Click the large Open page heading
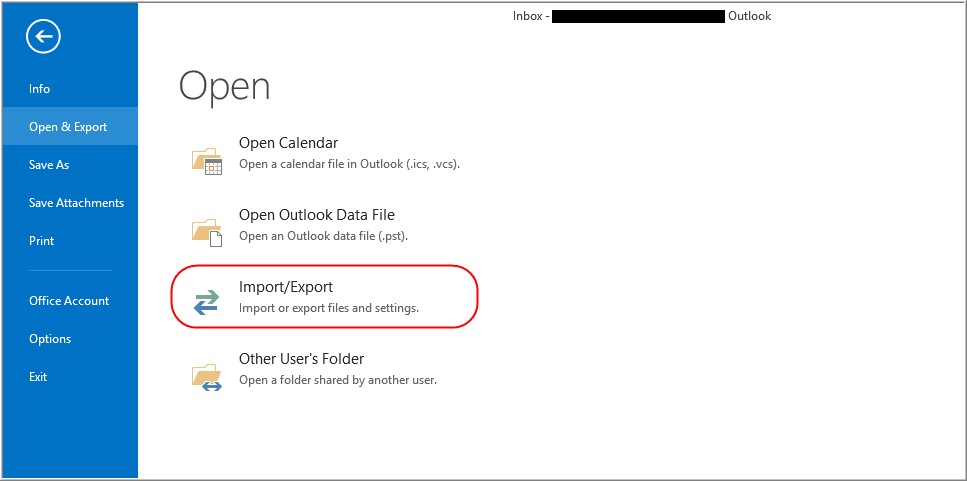This screenshot has height=481, width=967. (224, 86)
